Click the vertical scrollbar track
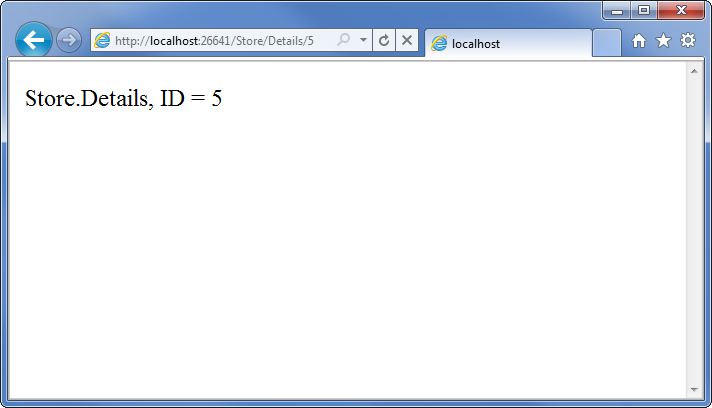712x408 pixels. (694, 230)
